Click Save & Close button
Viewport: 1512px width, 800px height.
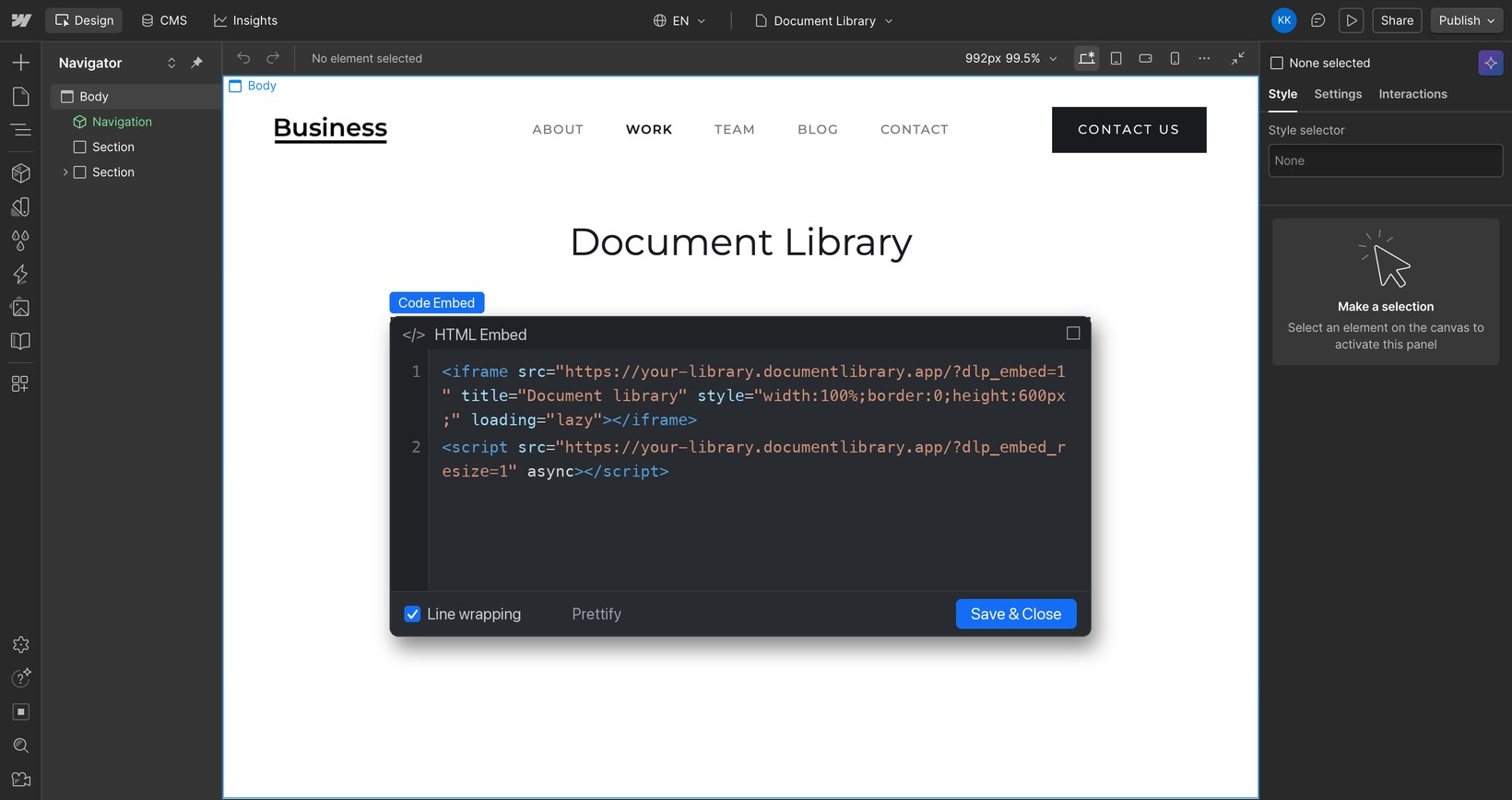pyautogui.click(x=1016, y=614)
